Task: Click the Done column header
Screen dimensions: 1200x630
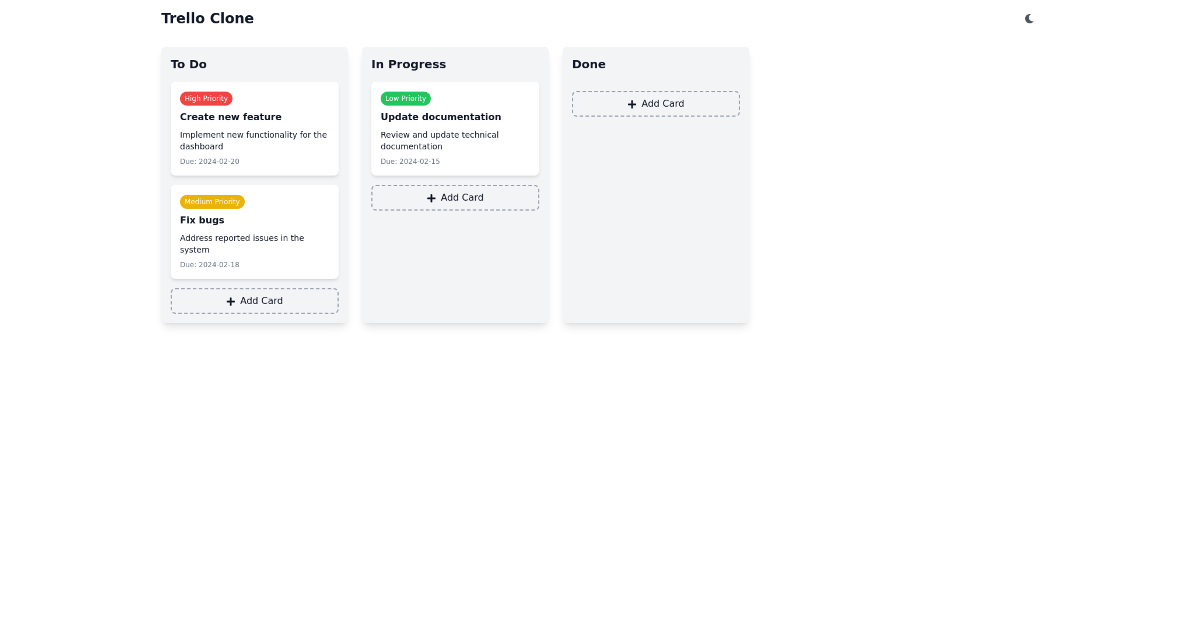Action: click(588, 64)
